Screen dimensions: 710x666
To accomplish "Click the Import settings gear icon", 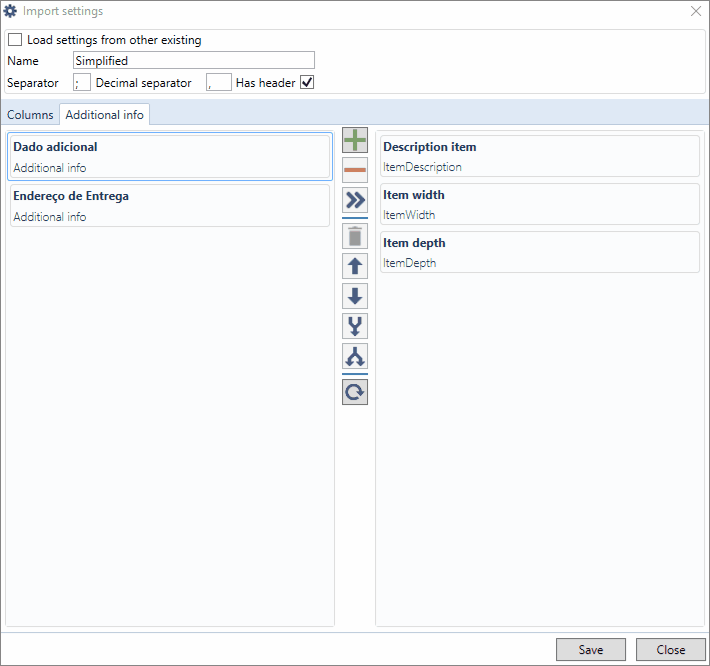I will click(x=10, y=11).
